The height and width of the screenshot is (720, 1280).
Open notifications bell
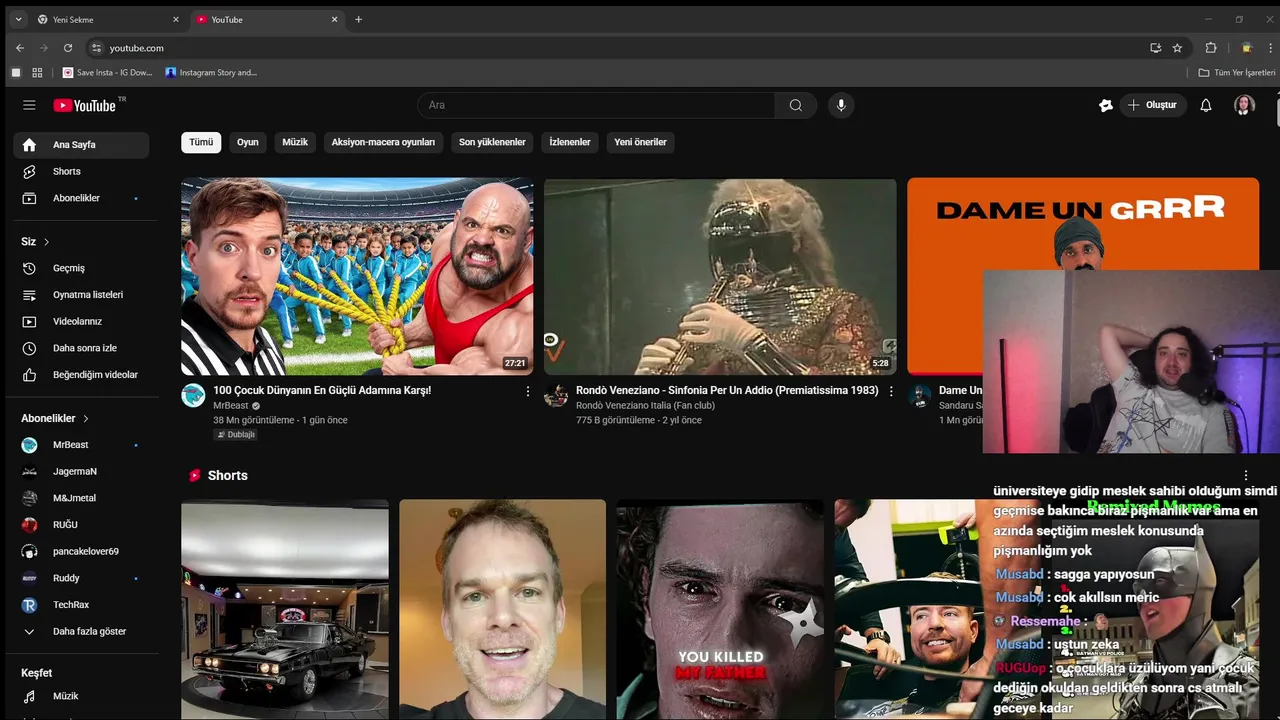[x=1206, y=105]
